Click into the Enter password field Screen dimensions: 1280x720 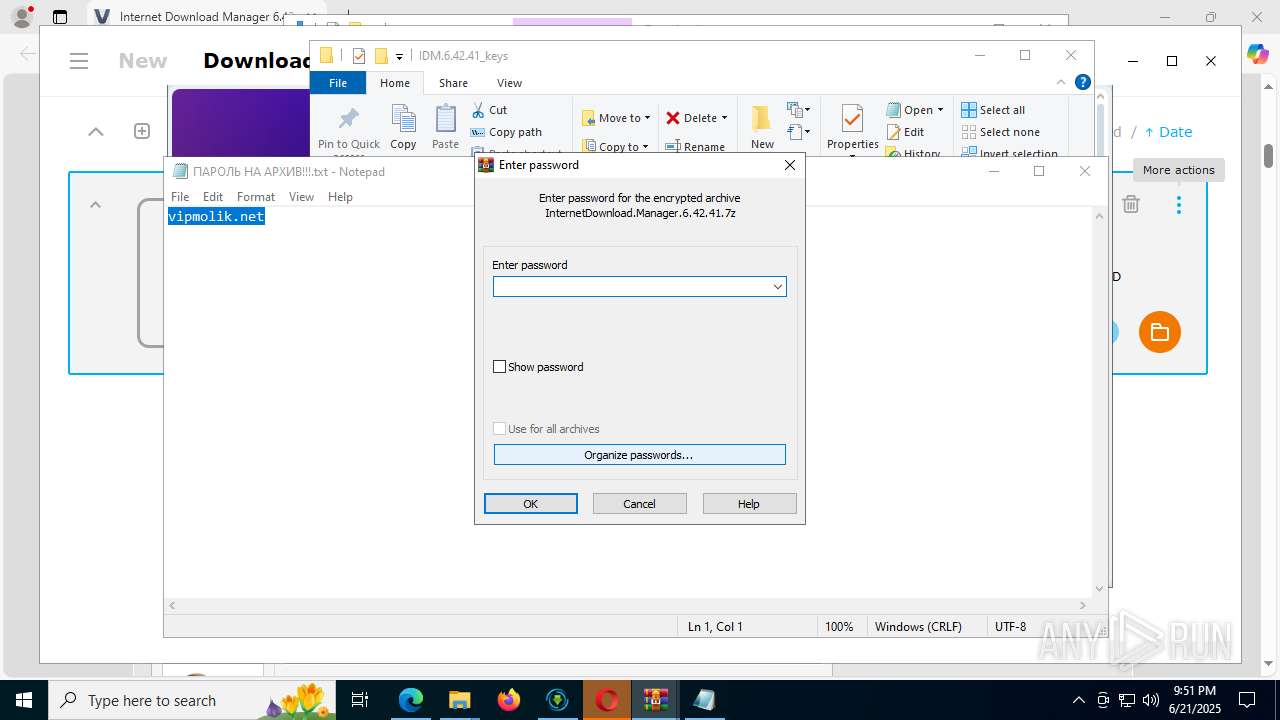631,287
